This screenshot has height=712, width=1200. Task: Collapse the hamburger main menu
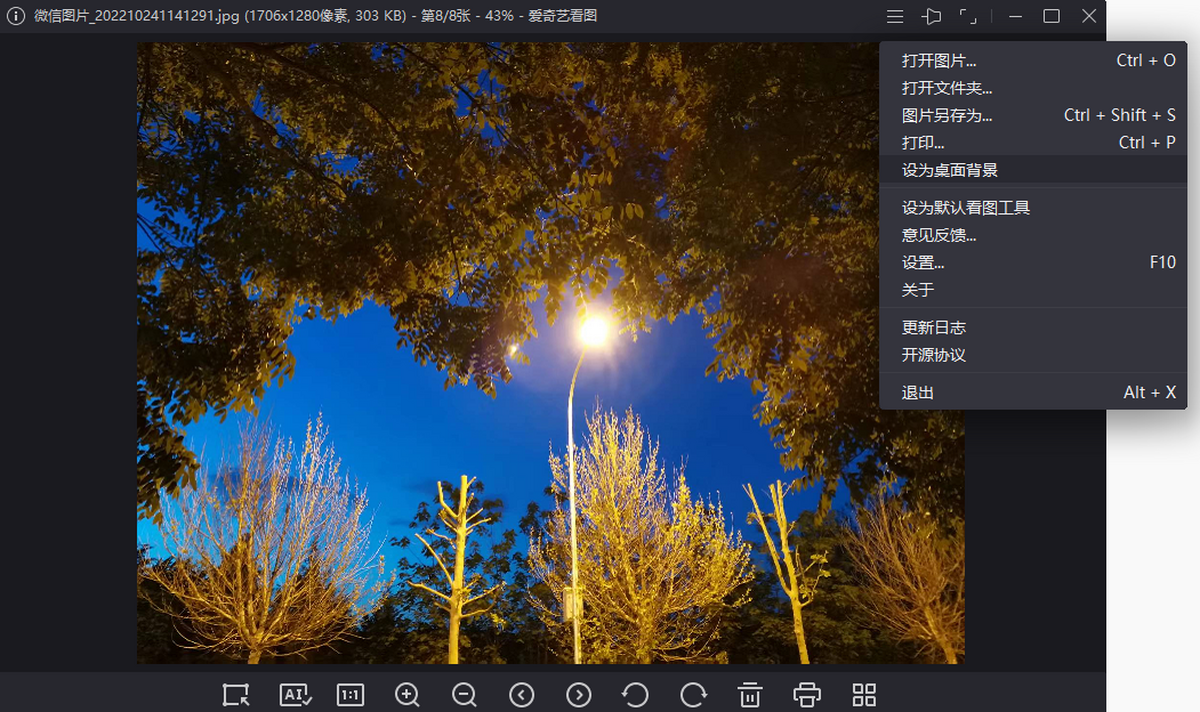pyautogui.click(x=895, y=17)
